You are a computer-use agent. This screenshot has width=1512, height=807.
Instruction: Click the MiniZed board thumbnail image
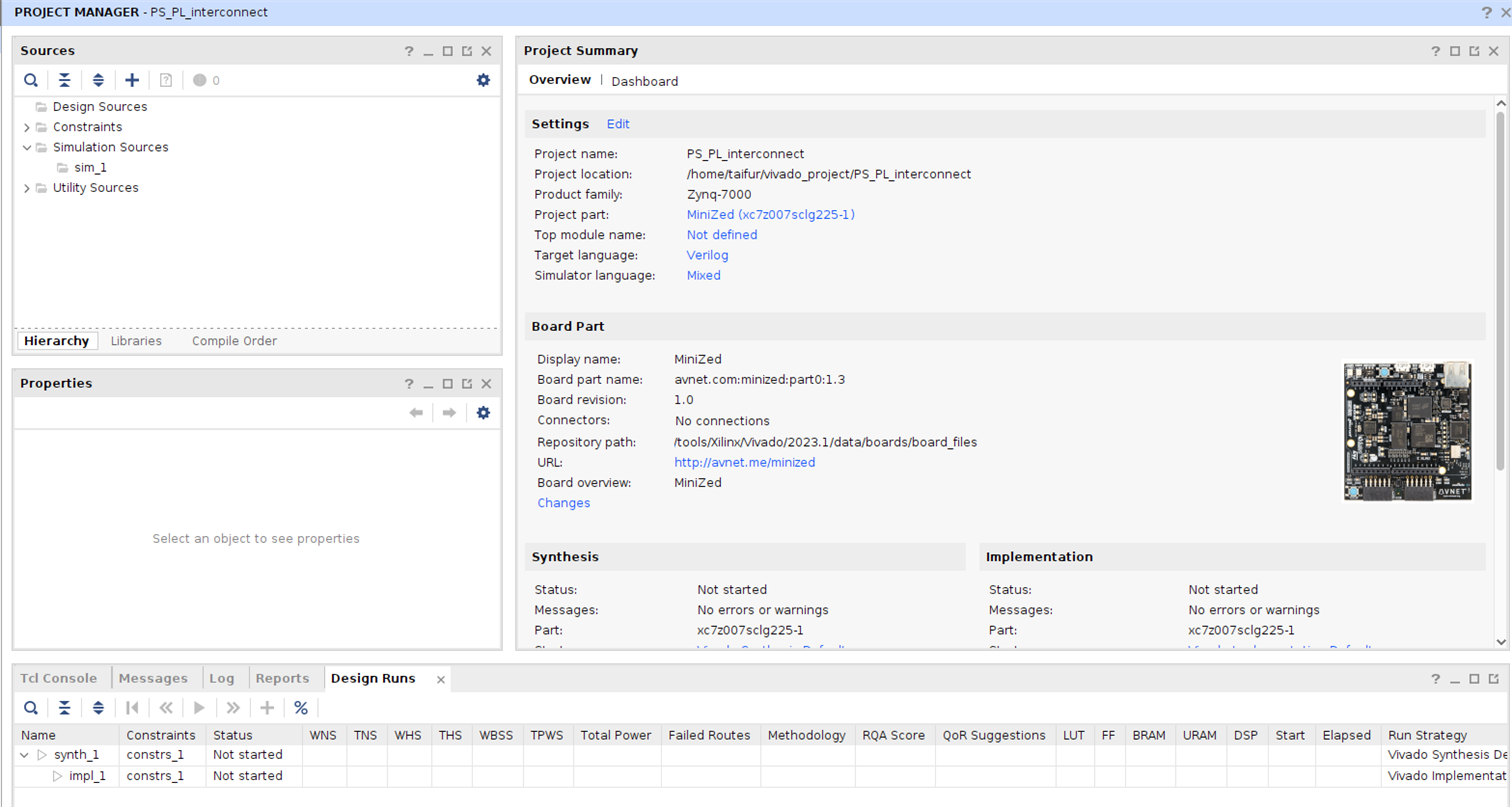point(1407,430)
